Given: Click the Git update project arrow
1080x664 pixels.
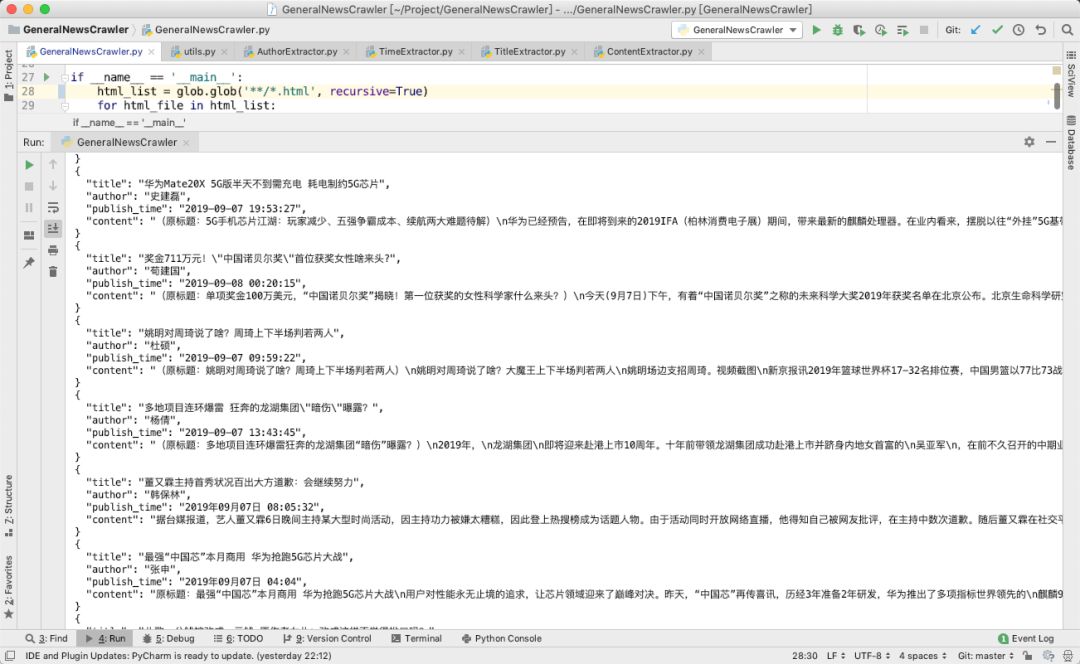Looking at the screenshot, I should tap(975, 30).
